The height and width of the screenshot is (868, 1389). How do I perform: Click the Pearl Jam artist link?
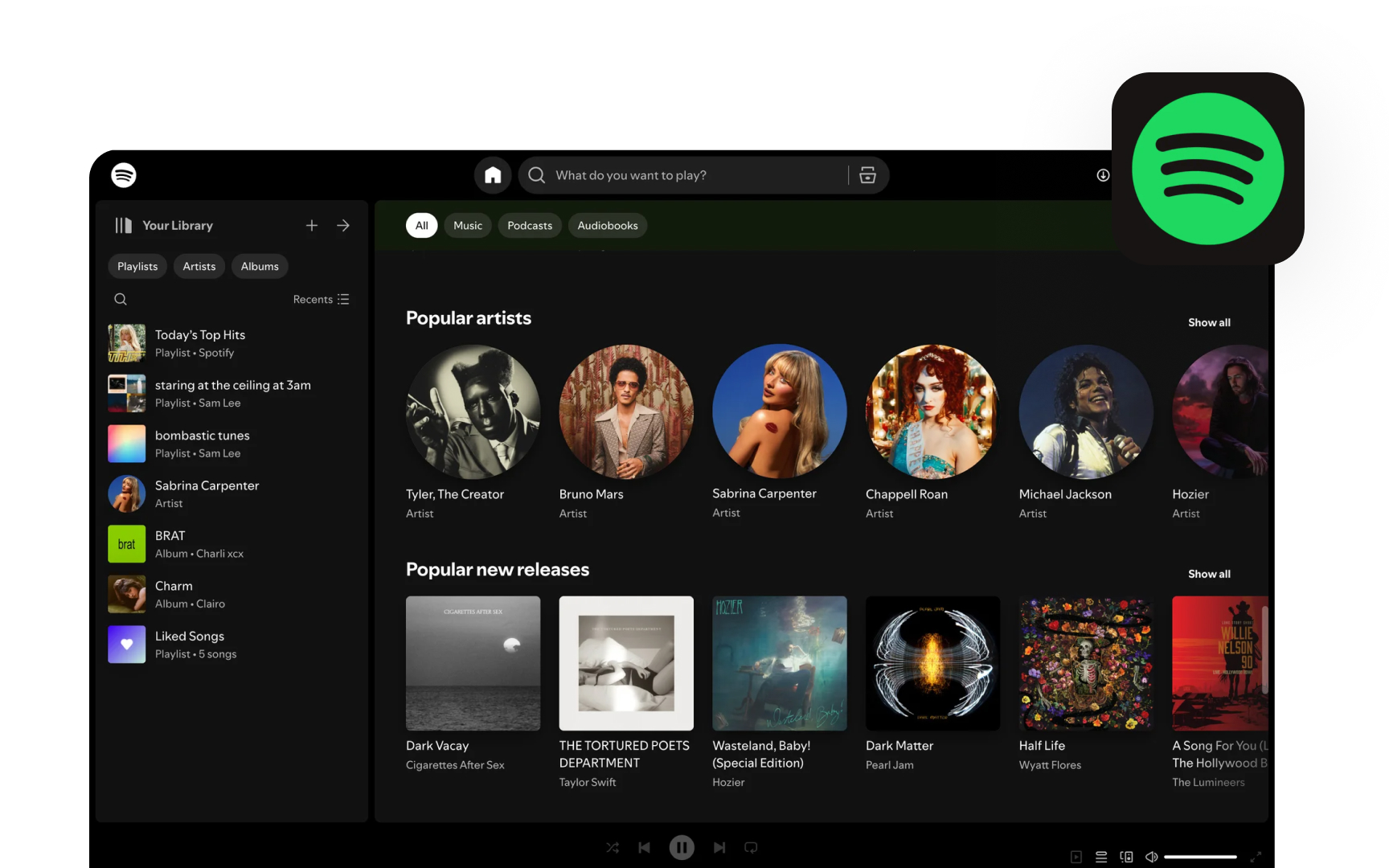(x=890, y=765)
